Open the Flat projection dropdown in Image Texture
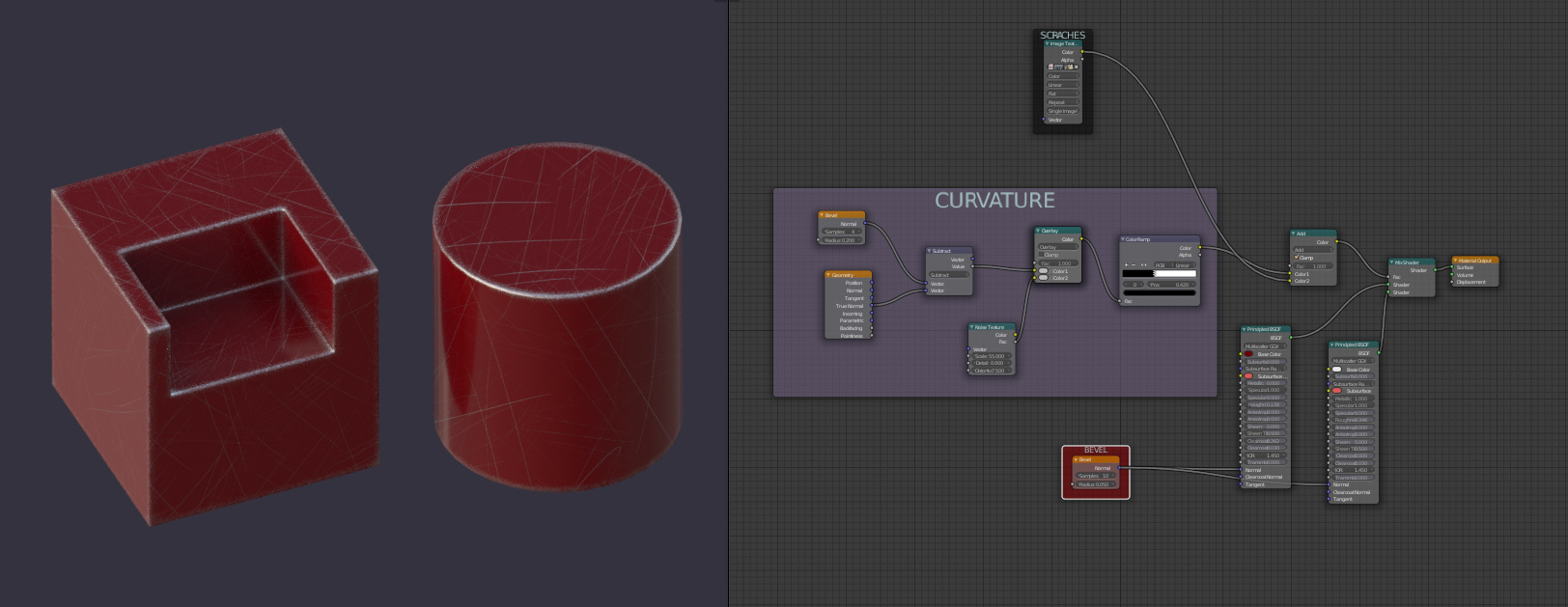This screenshot has height=607, width=1568. (x=1062, y=94)
